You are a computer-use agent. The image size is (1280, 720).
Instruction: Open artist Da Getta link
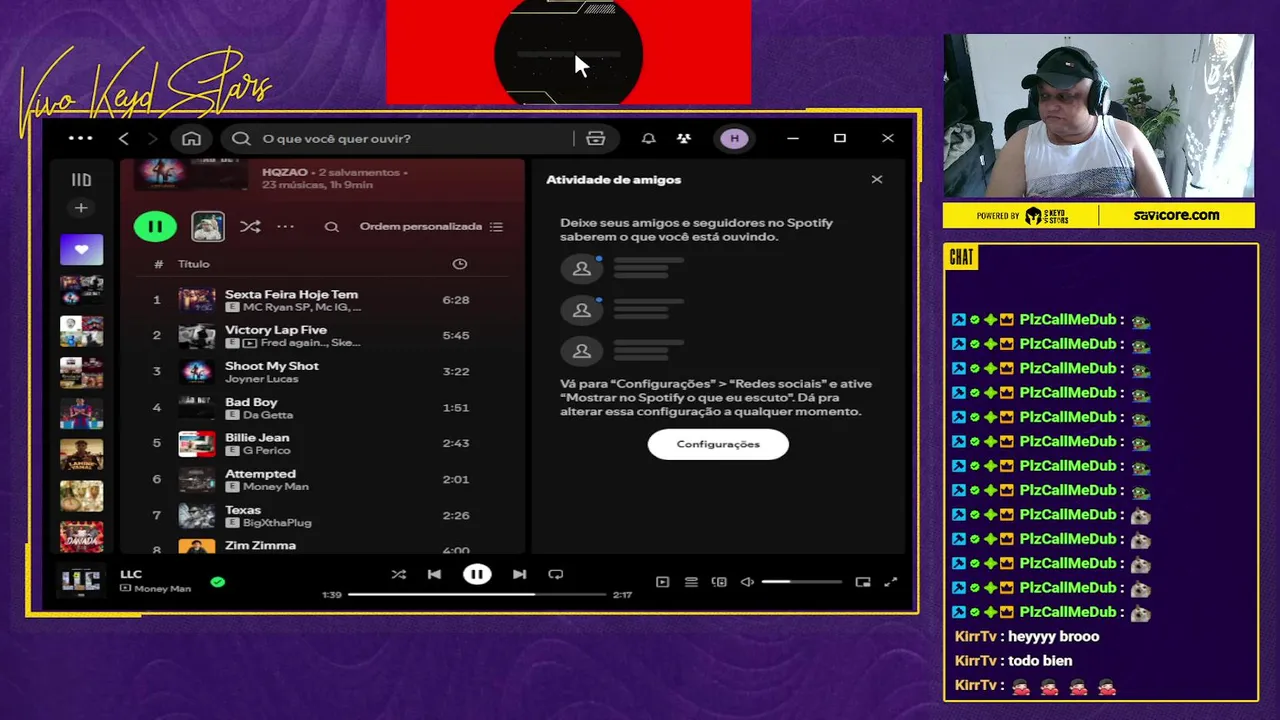[x=268, y=415]
